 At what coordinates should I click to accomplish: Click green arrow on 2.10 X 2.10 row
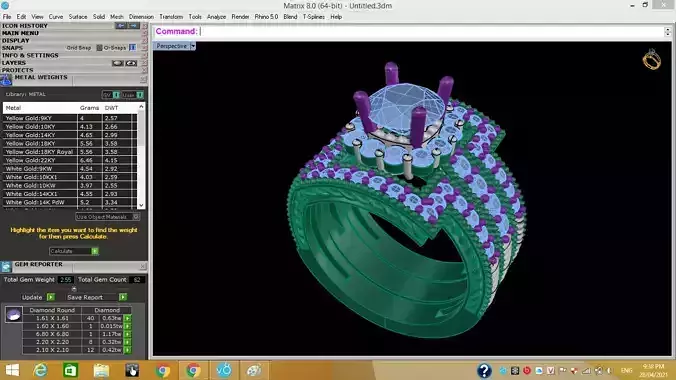click(127, 350)
